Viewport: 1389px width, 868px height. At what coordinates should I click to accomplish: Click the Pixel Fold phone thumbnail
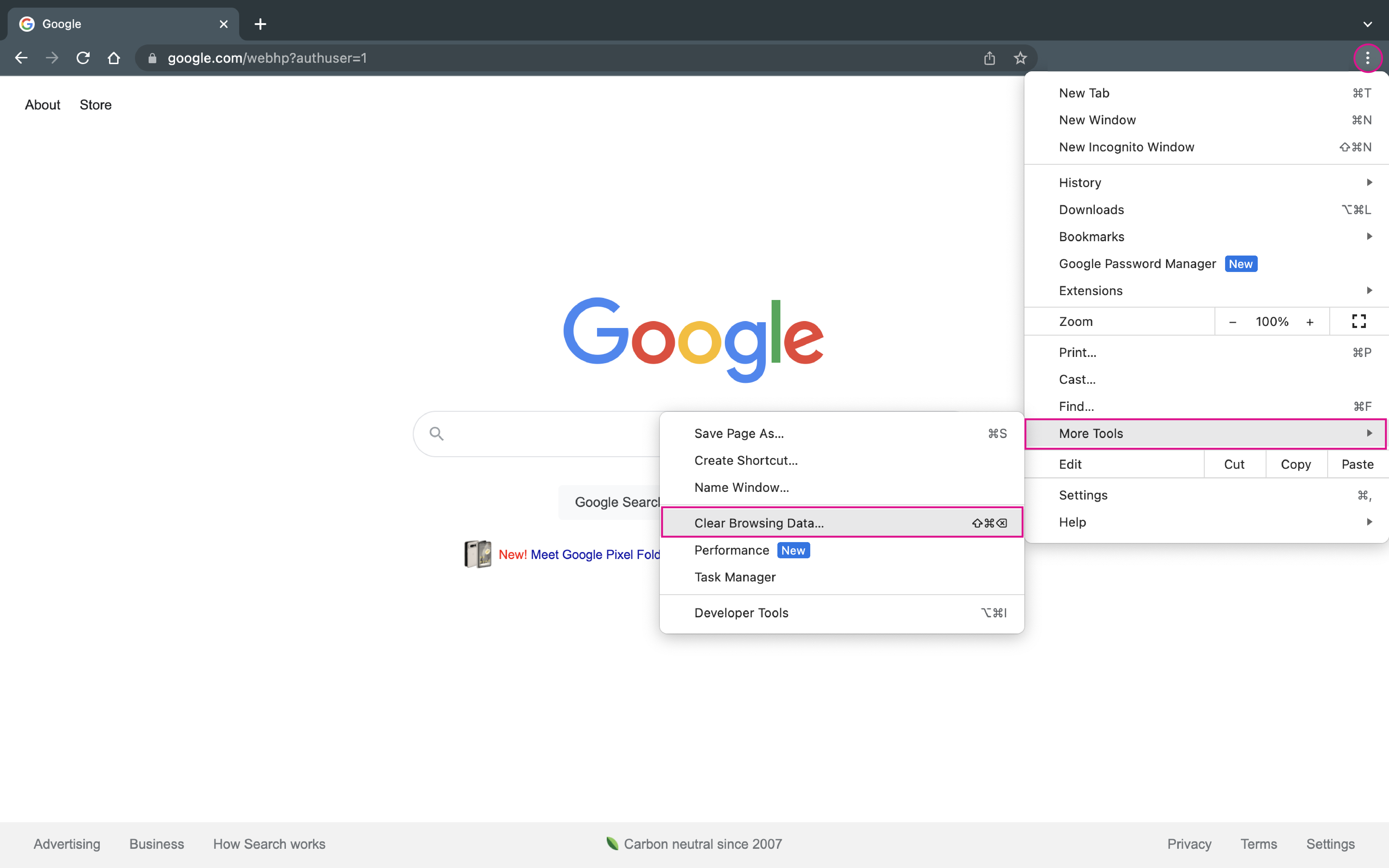pyautogui.click(x=478, y=554)
